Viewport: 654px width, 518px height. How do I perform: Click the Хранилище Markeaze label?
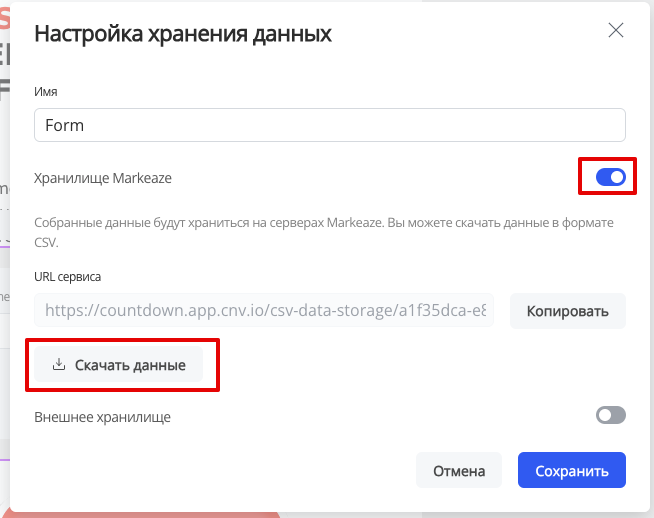pos(103,178)
